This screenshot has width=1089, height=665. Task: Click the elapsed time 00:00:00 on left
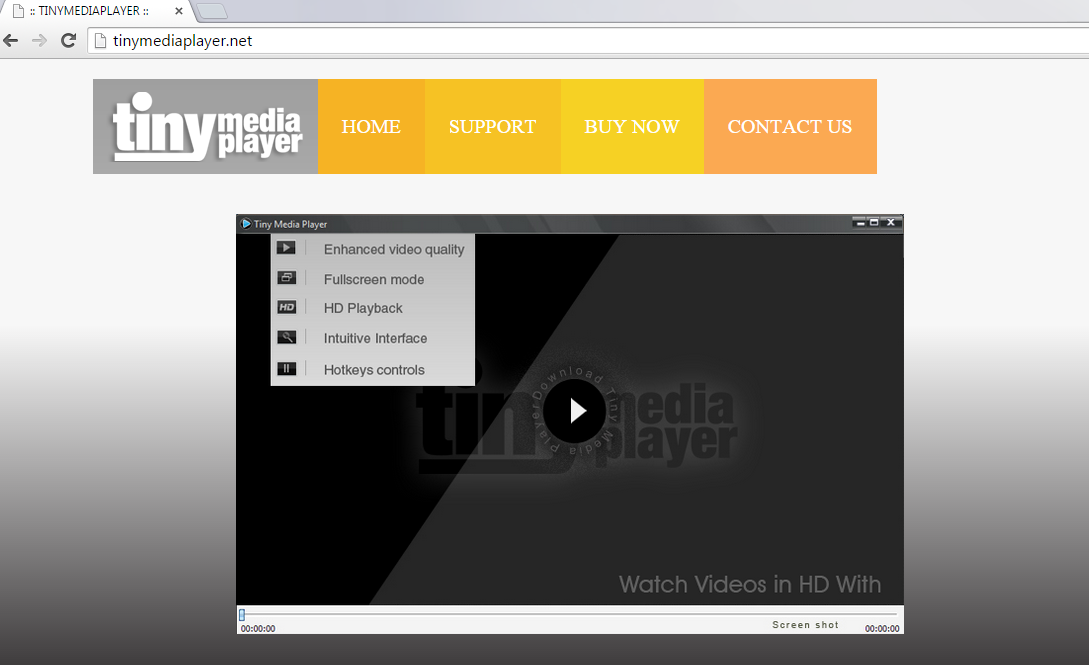pos(258,629)
